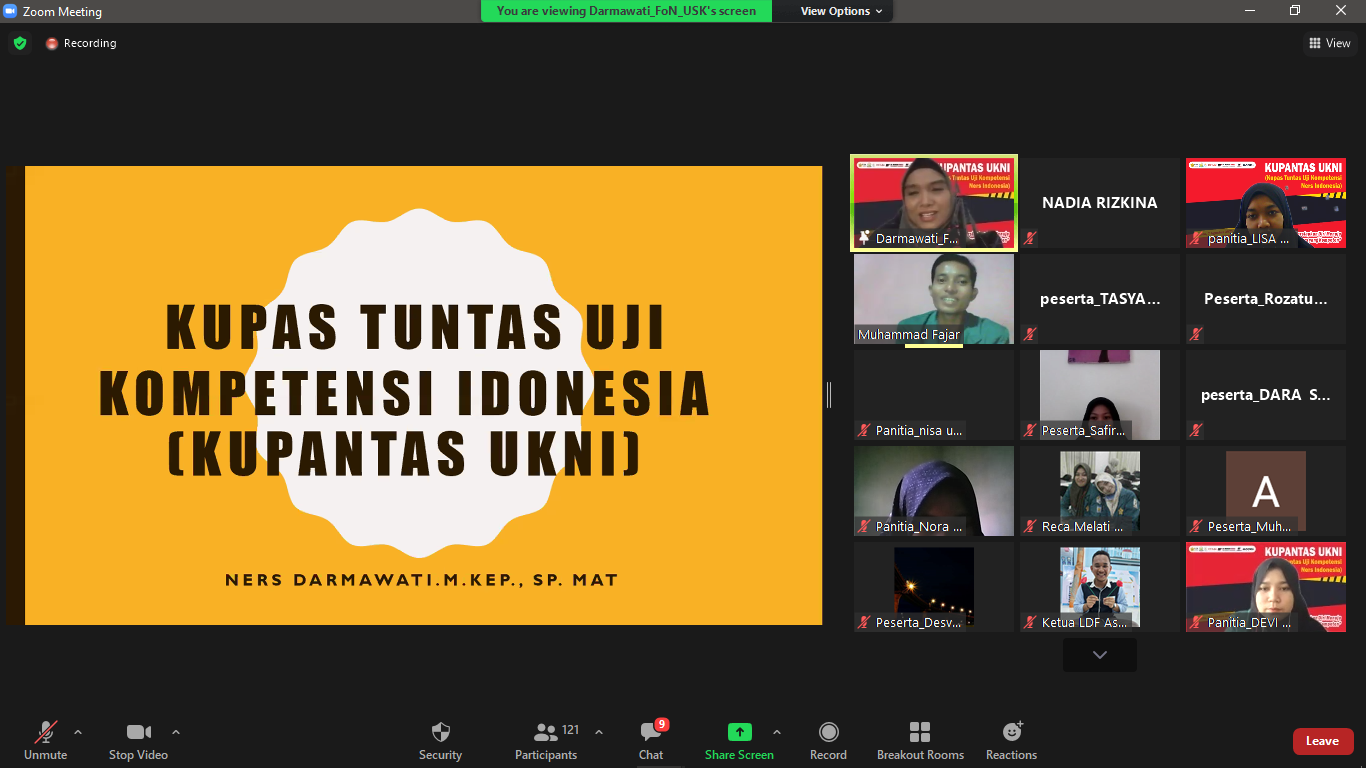
Task: Open the View Options dropdown
Action: pos(841,11)
